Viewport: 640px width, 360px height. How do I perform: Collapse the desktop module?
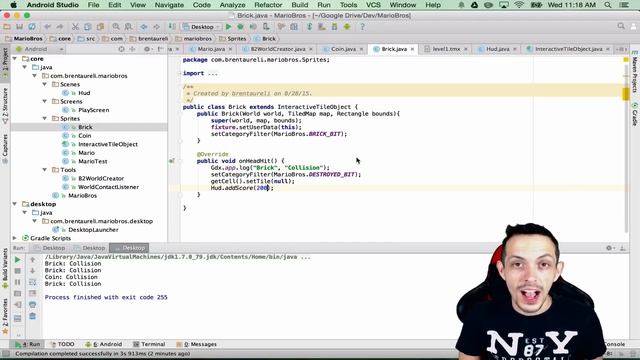pos(15,204)
